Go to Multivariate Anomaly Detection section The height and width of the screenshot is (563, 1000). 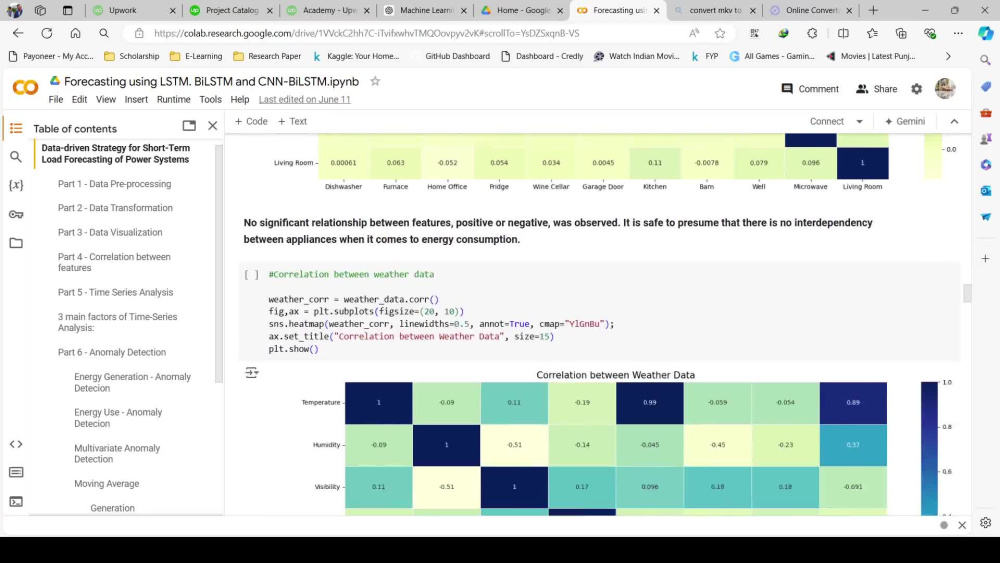click(x=117, y=453)
